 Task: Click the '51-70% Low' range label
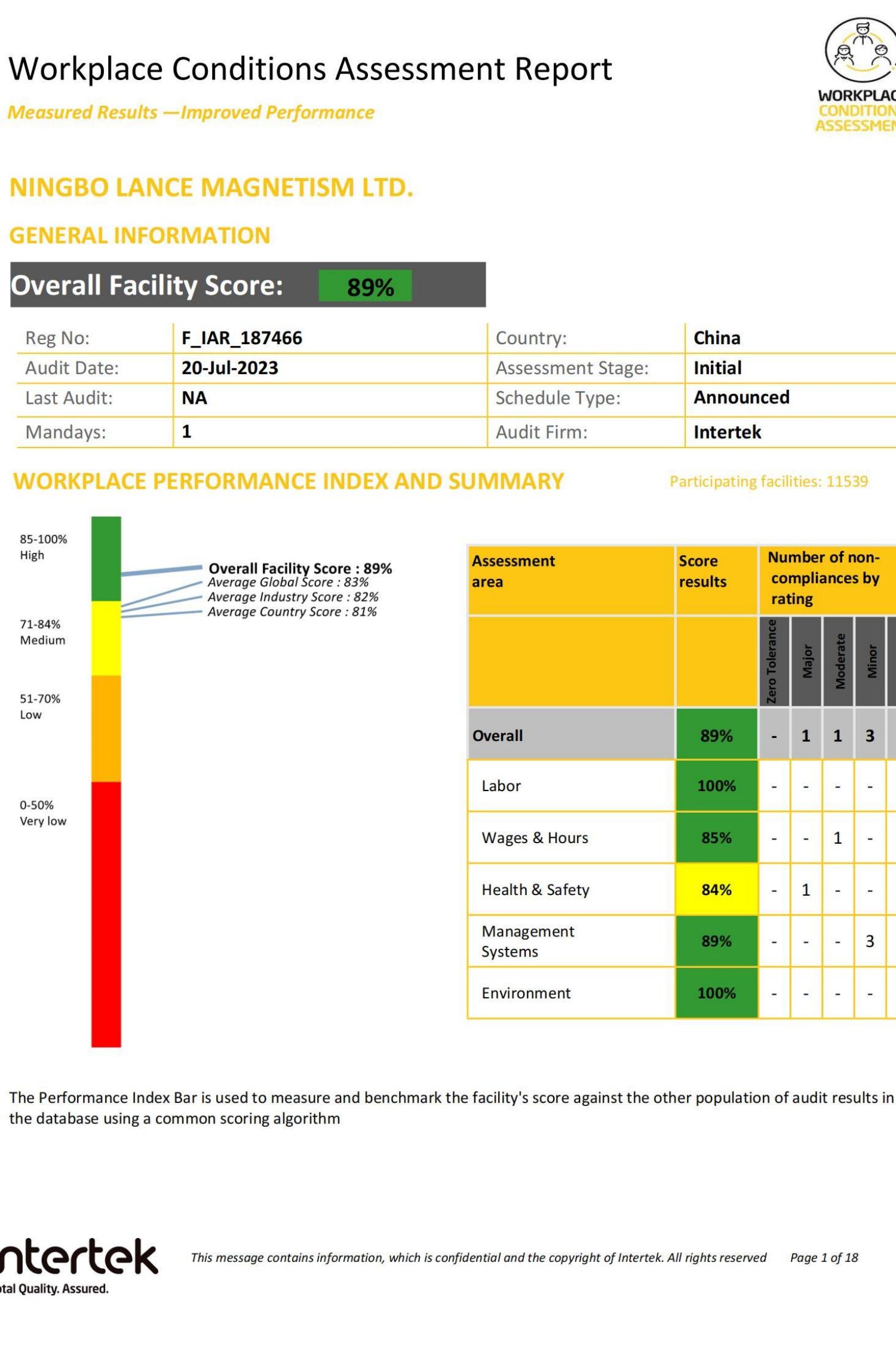(40, 707)
